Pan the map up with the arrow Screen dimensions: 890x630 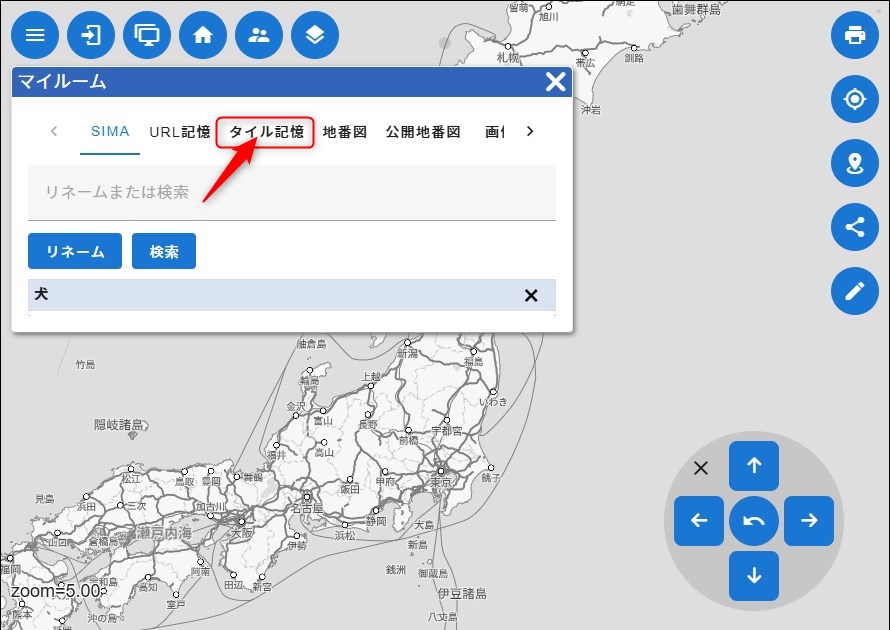coord(754,465)
